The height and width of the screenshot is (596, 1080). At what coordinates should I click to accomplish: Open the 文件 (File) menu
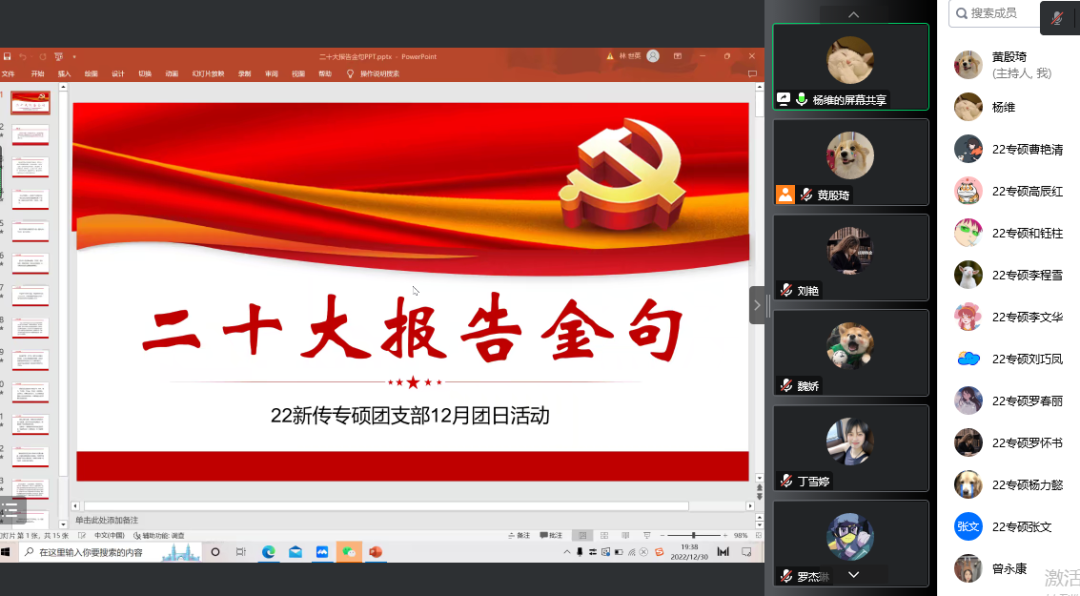pos(8,74)
